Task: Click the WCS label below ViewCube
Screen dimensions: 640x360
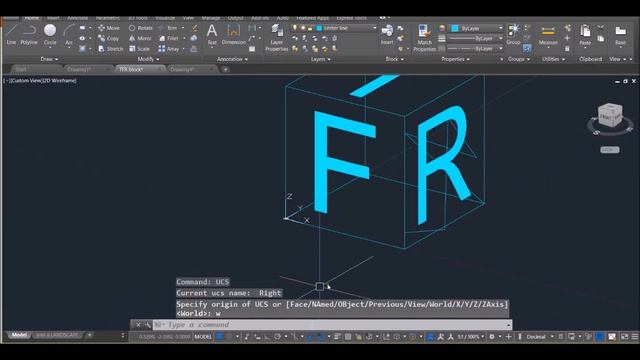Action: [x=609, y=150]
